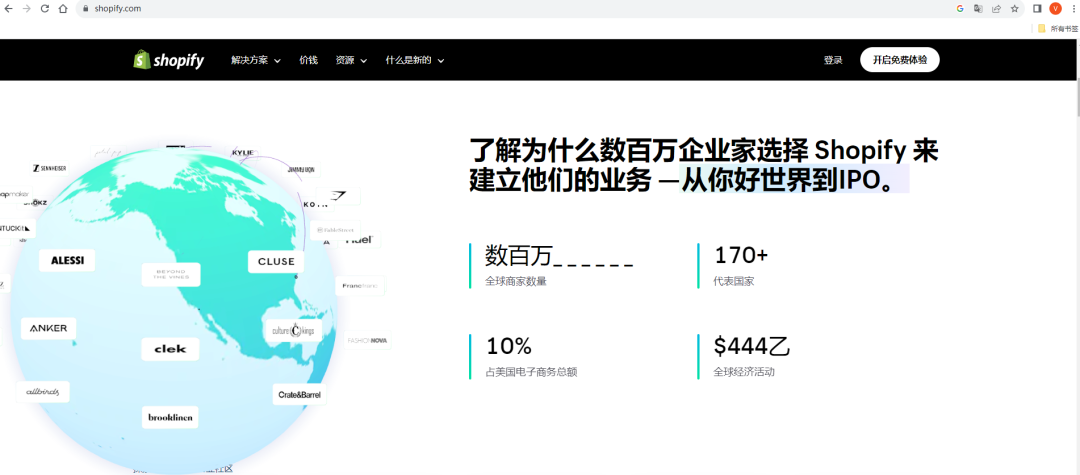
Task: Expand the 资源 dropdown menu
Action: 351,60
